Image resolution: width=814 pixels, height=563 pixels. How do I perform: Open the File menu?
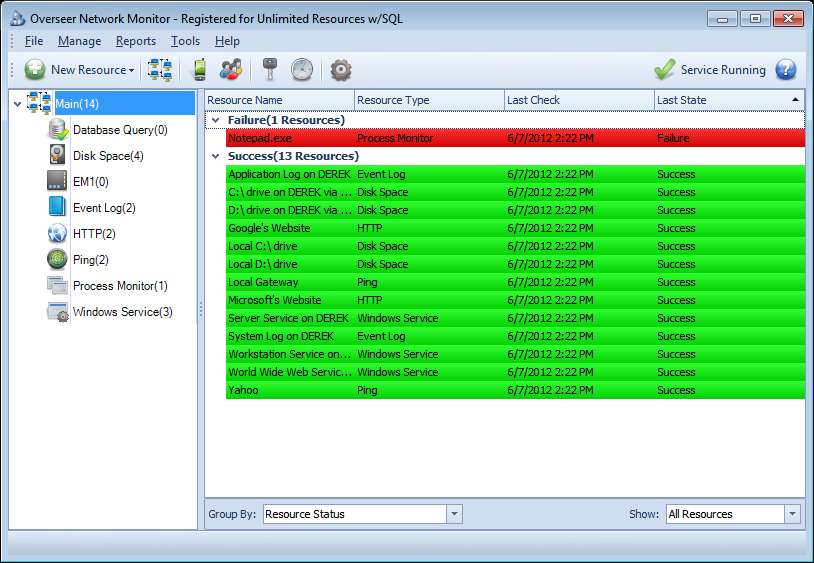pos(34,41)
